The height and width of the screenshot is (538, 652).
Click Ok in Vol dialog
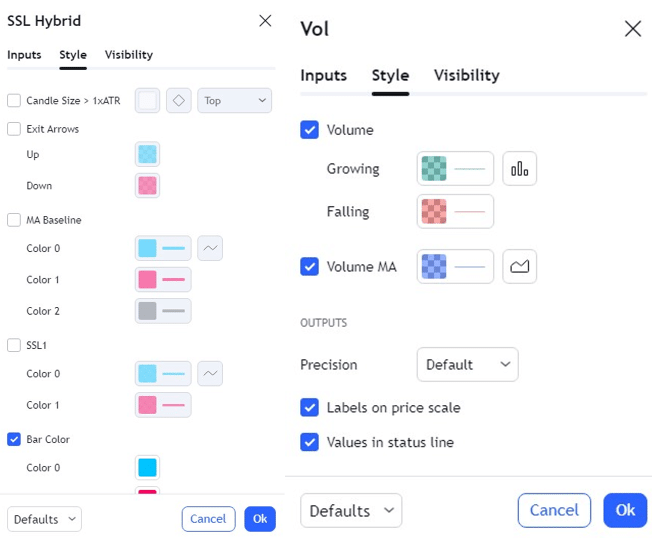625,510
